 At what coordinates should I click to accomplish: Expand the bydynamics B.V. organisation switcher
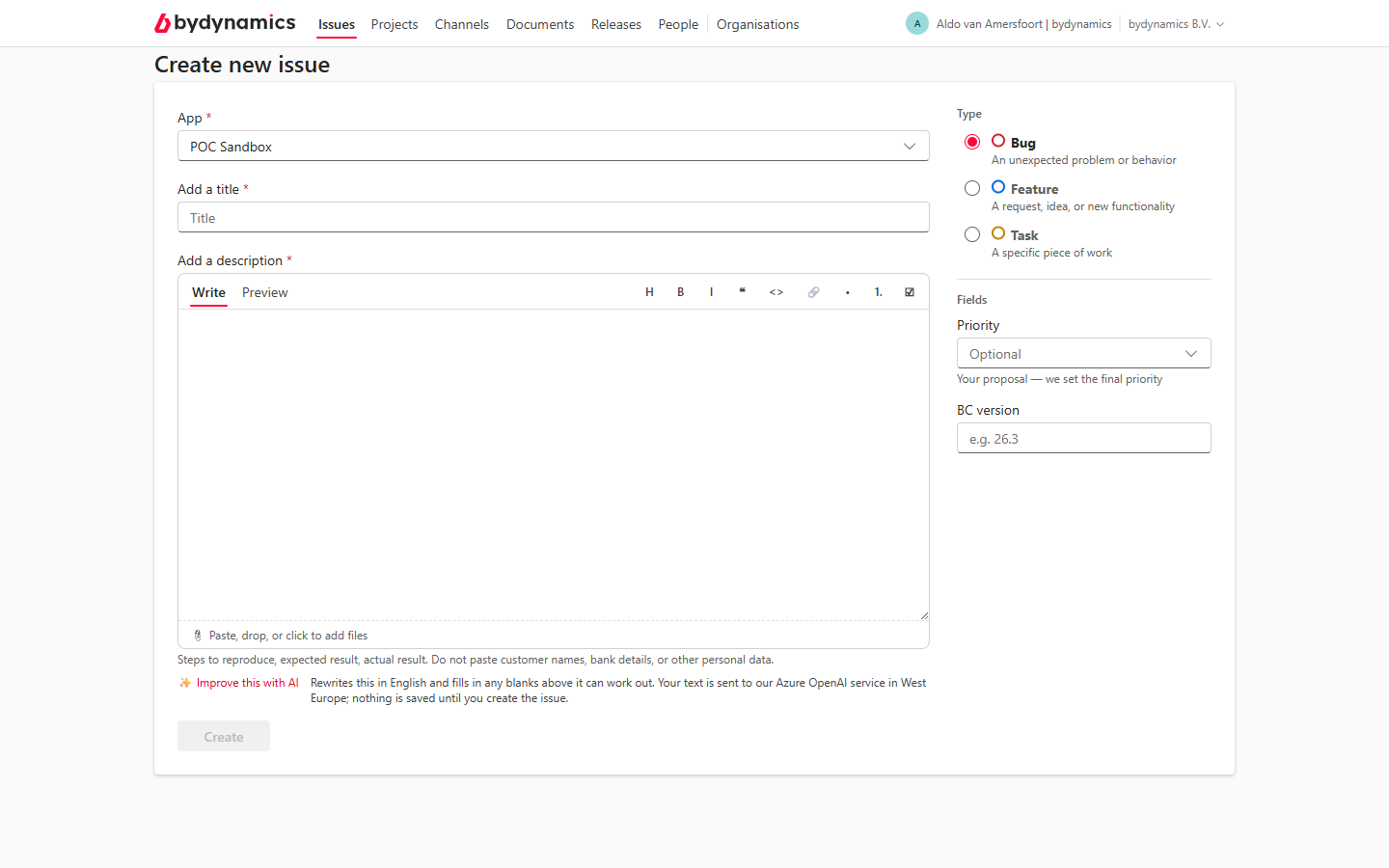click(x=1176, y=24)
